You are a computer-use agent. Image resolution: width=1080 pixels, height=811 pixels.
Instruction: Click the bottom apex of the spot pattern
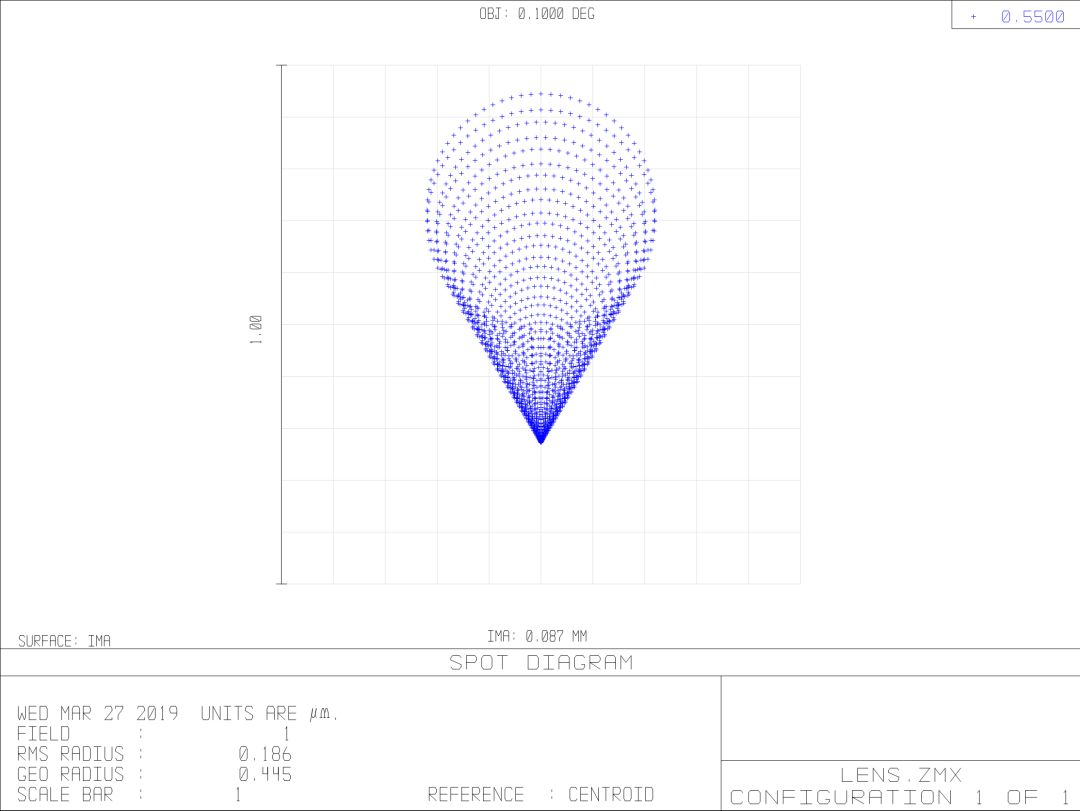click(541, 440)
